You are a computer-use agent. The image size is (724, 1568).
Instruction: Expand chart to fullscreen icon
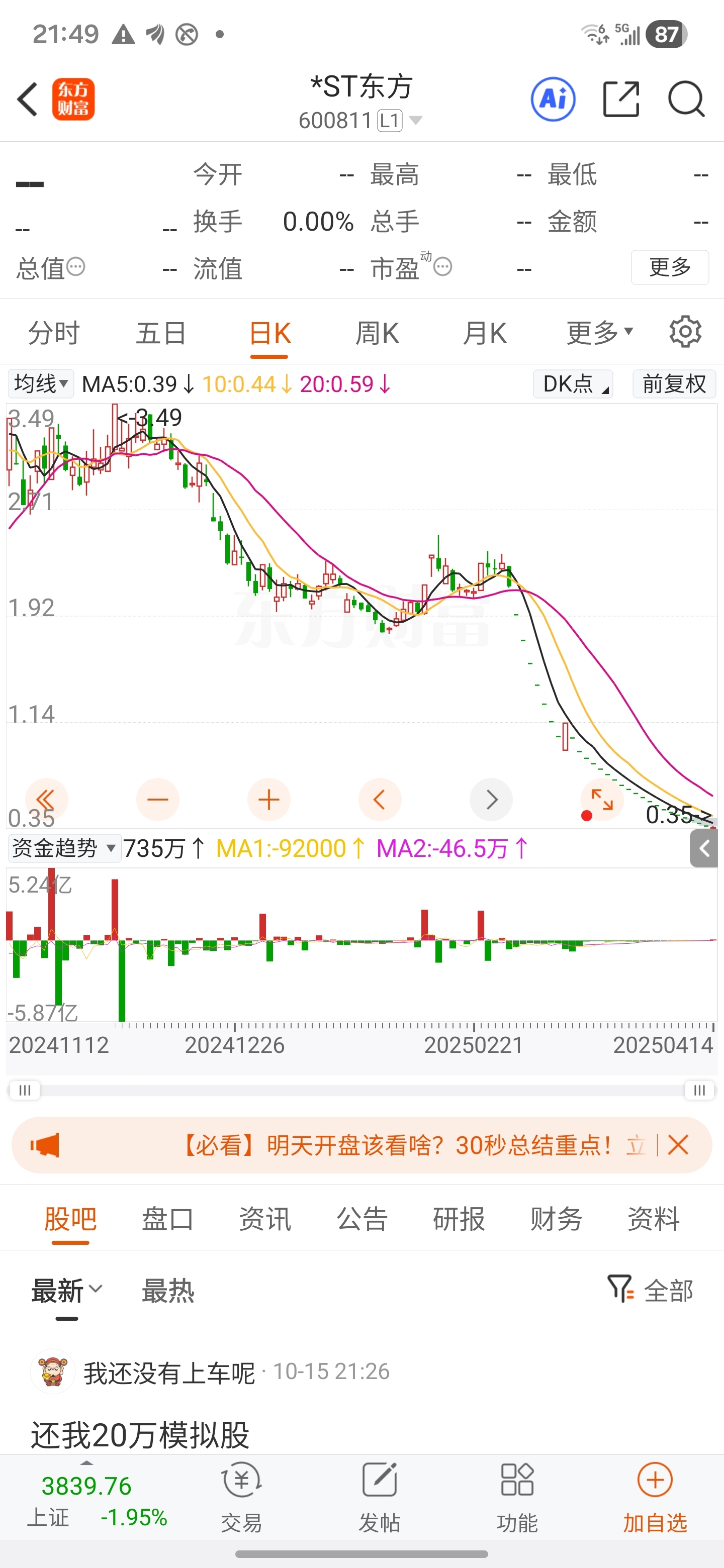[602, 799]
